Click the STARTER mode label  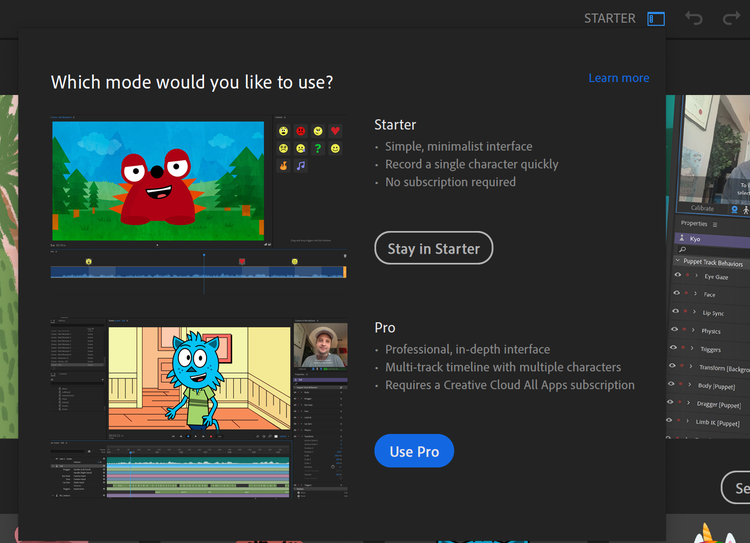coord(609,19)
